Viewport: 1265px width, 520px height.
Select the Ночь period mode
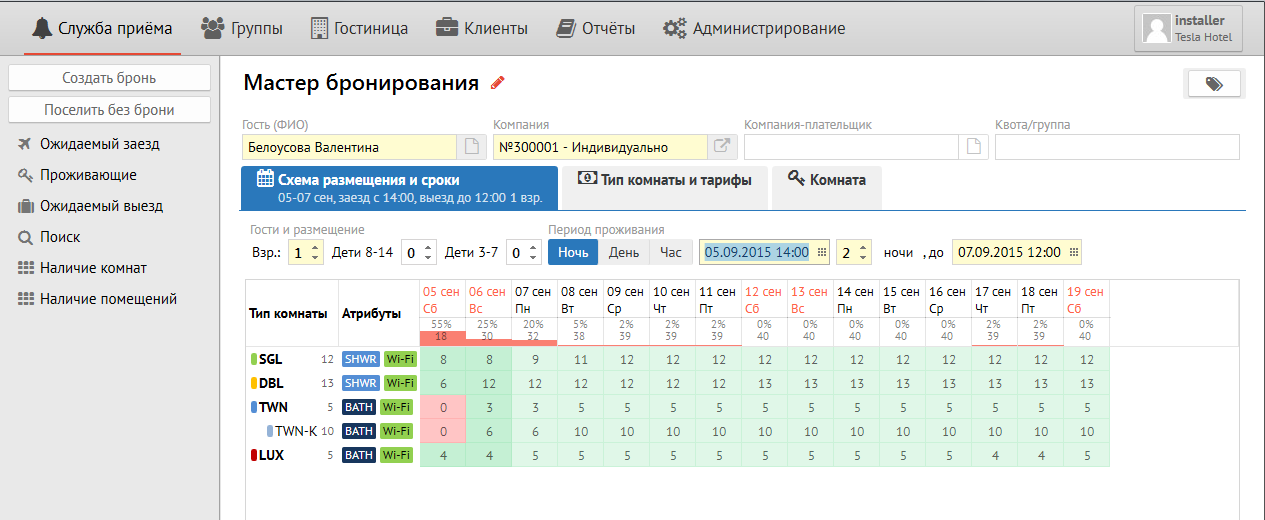coord(573,253)
